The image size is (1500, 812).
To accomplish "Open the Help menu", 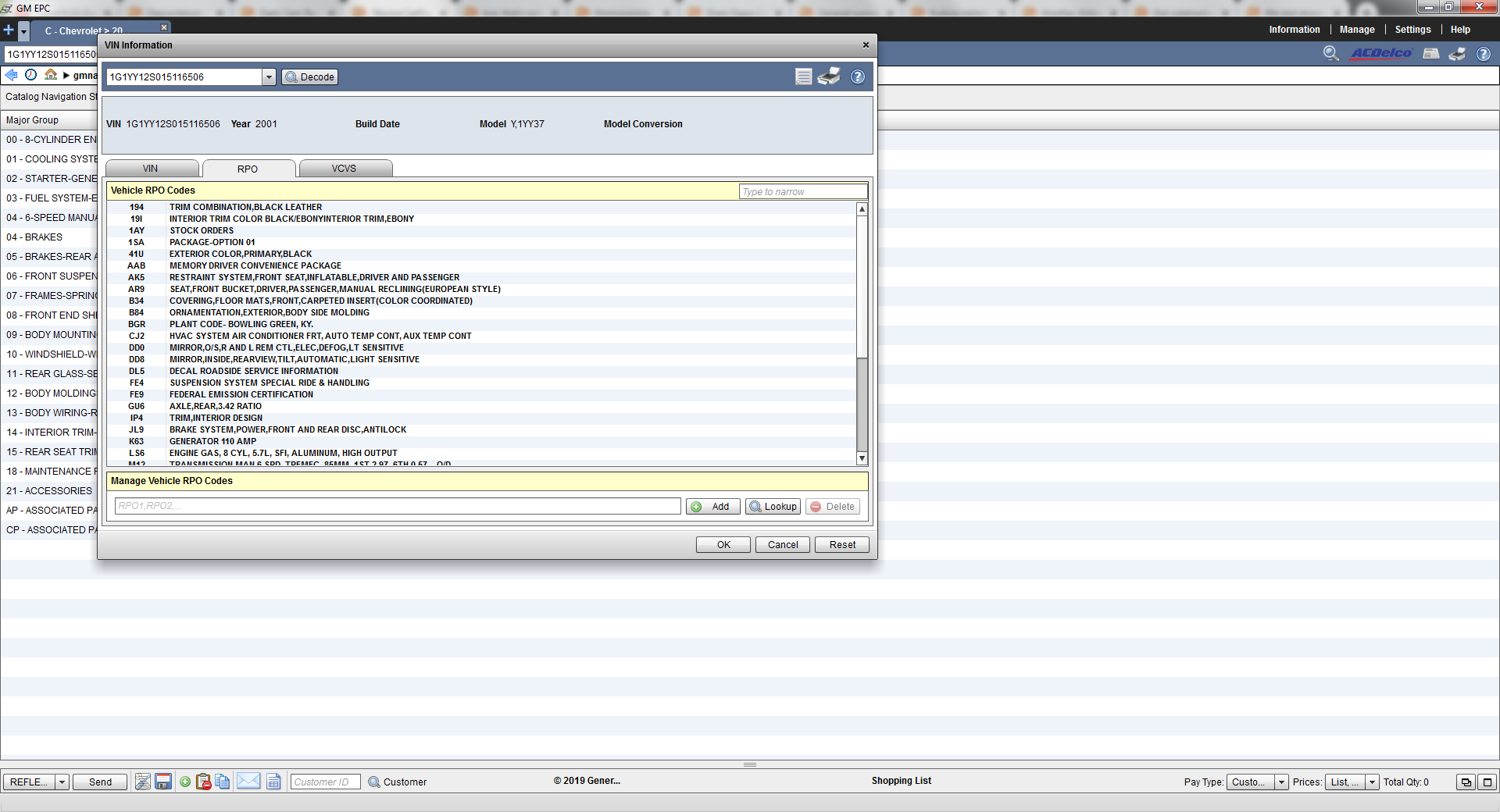I will click(x=1460, y=30).
